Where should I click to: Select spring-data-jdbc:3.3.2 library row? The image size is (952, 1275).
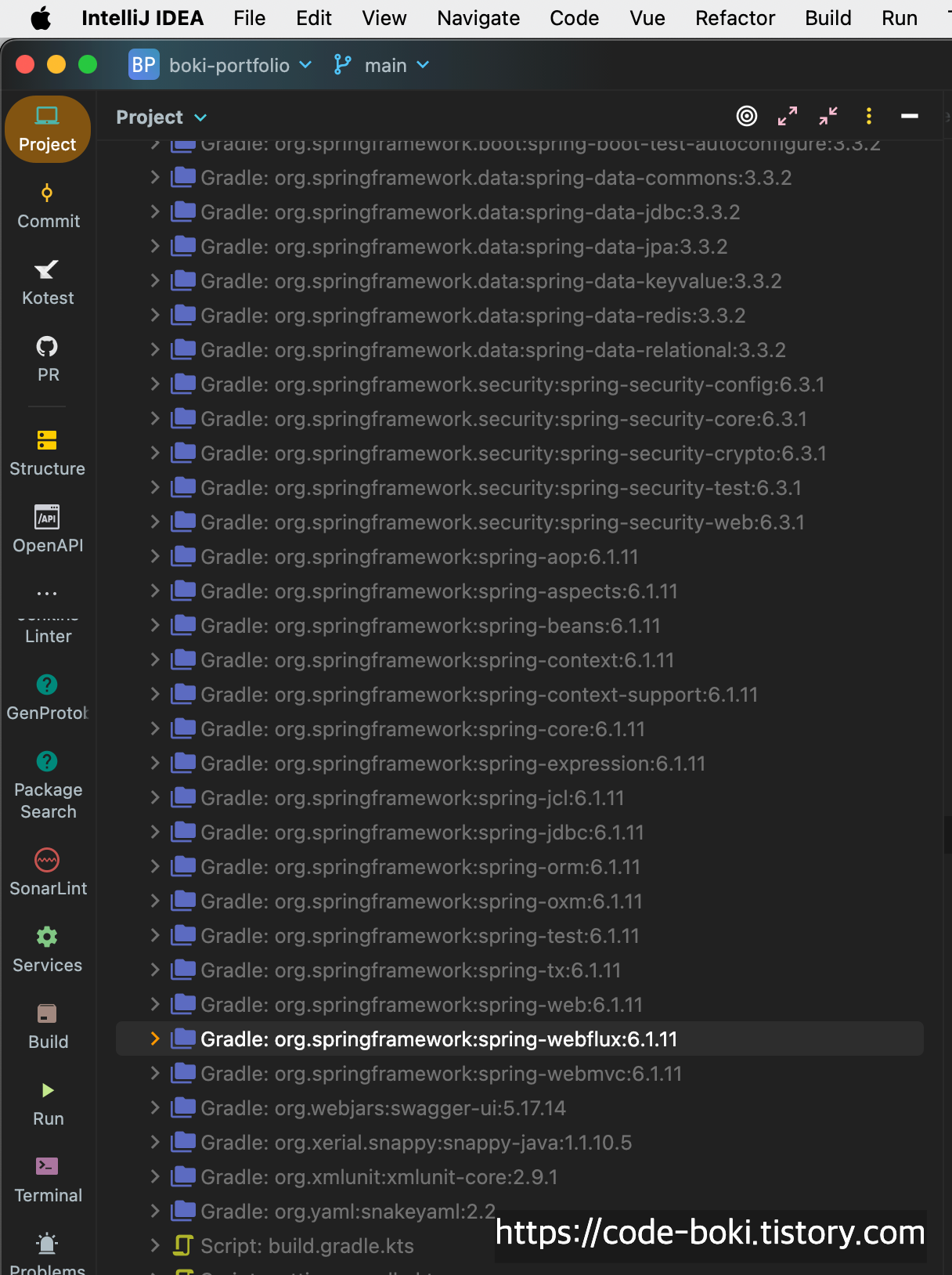520,212
